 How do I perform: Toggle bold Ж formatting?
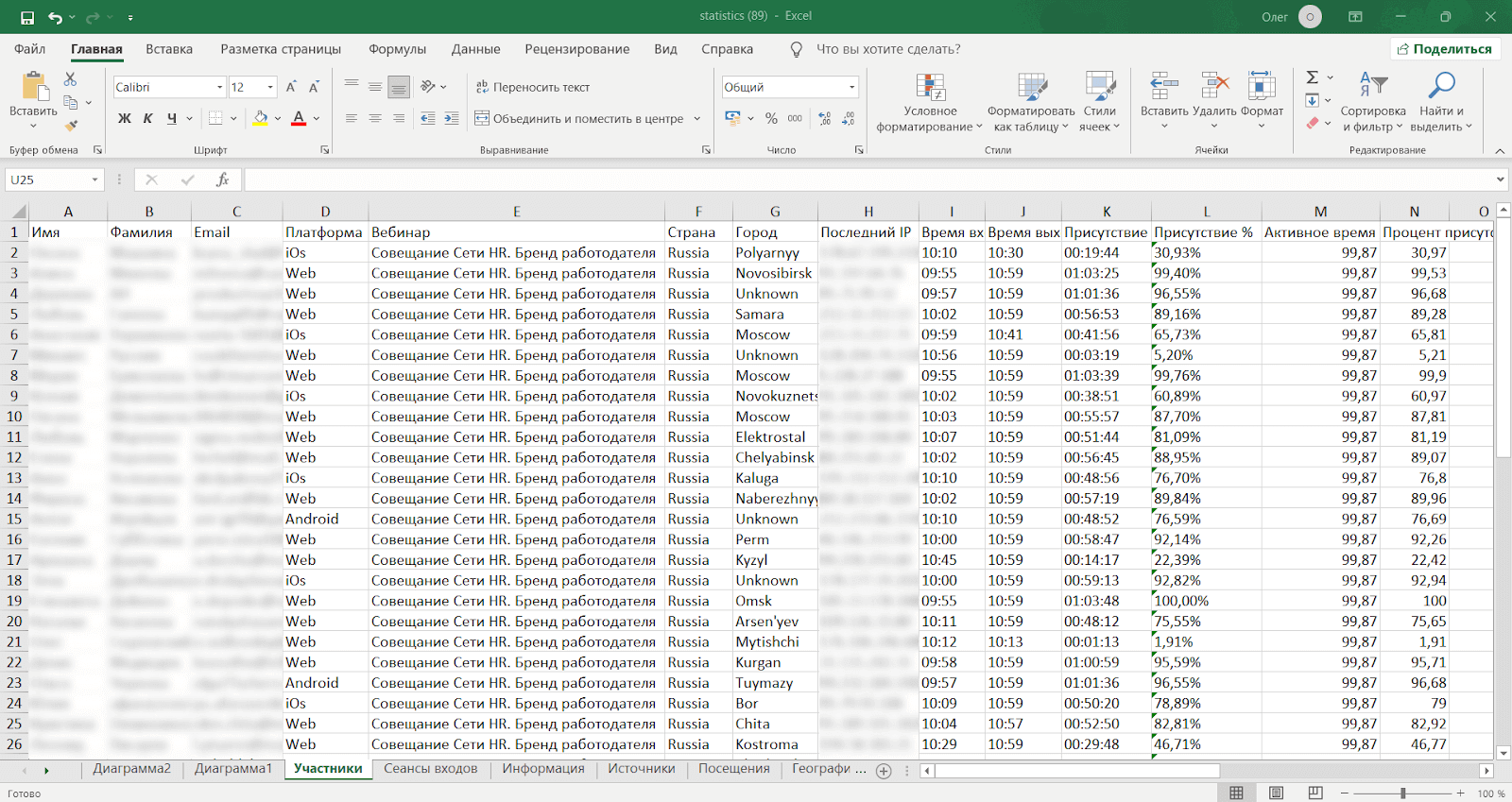pyautogui.click(x=124, y=118)
